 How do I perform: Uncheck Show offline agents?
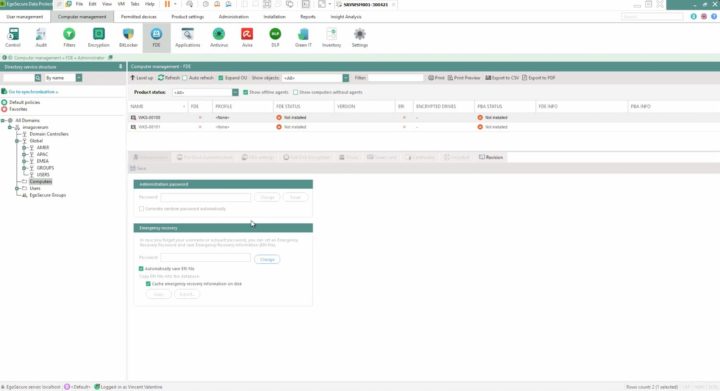(246, 92)
